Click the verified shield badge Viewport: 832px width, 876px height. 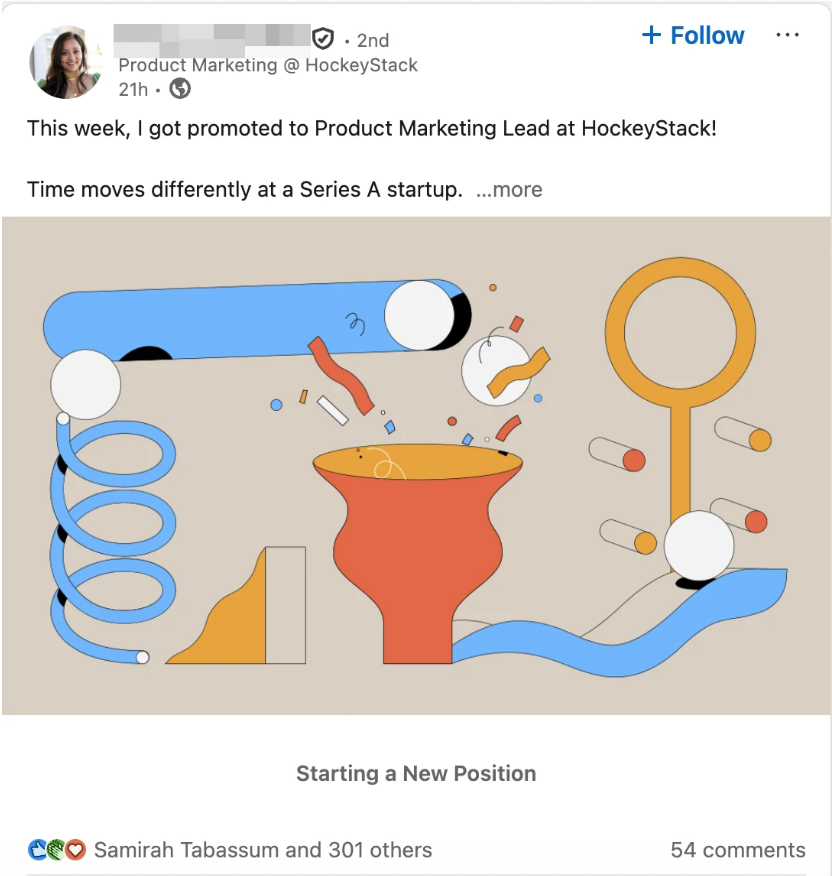pos(322,39)
